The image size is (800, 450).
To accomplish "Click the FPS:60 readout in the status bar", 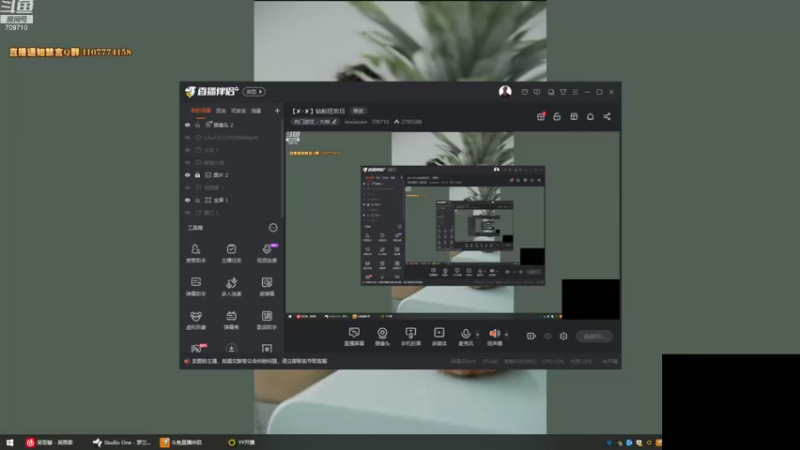I will (490, 361).
